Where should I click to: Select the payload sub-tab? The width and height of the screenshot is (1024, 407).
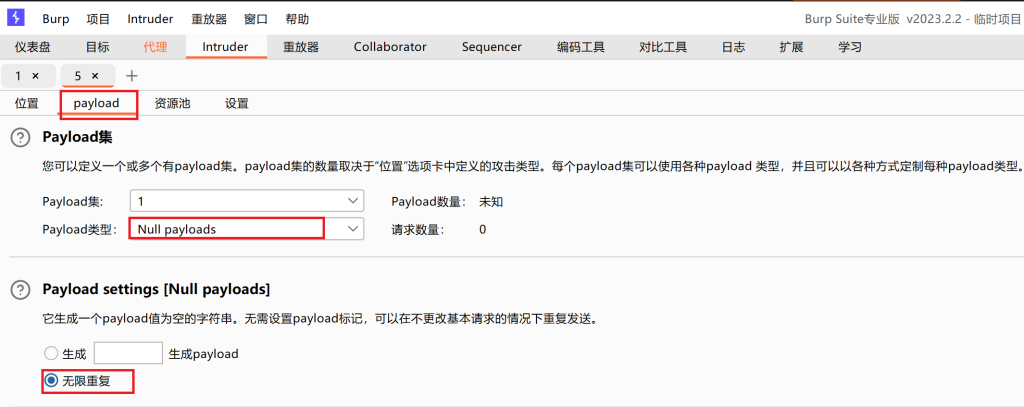tap(97, 103)
